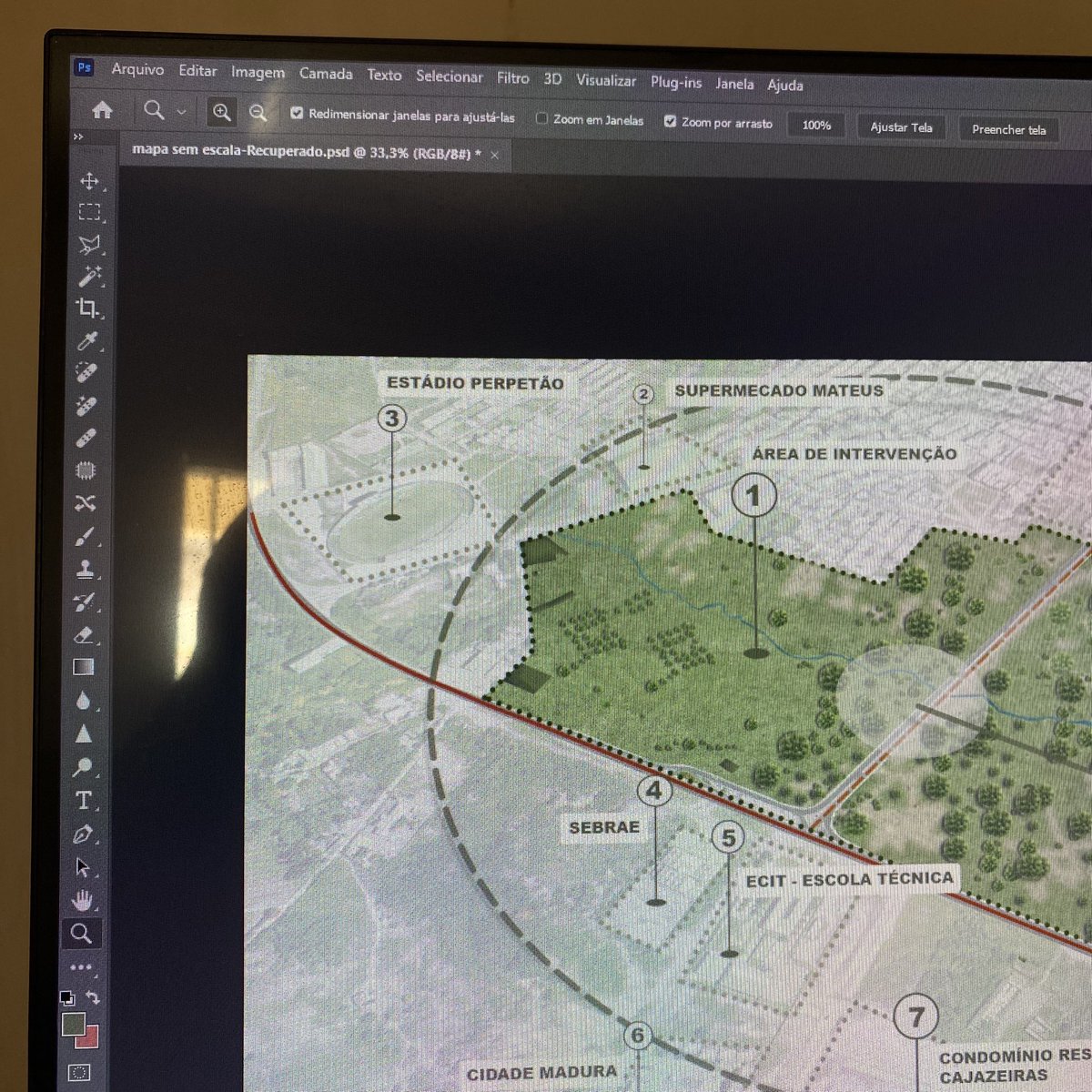1092x1092 pixels.
Task: Choose Zoom Out mode in options bar
Action: pos(258,113)
